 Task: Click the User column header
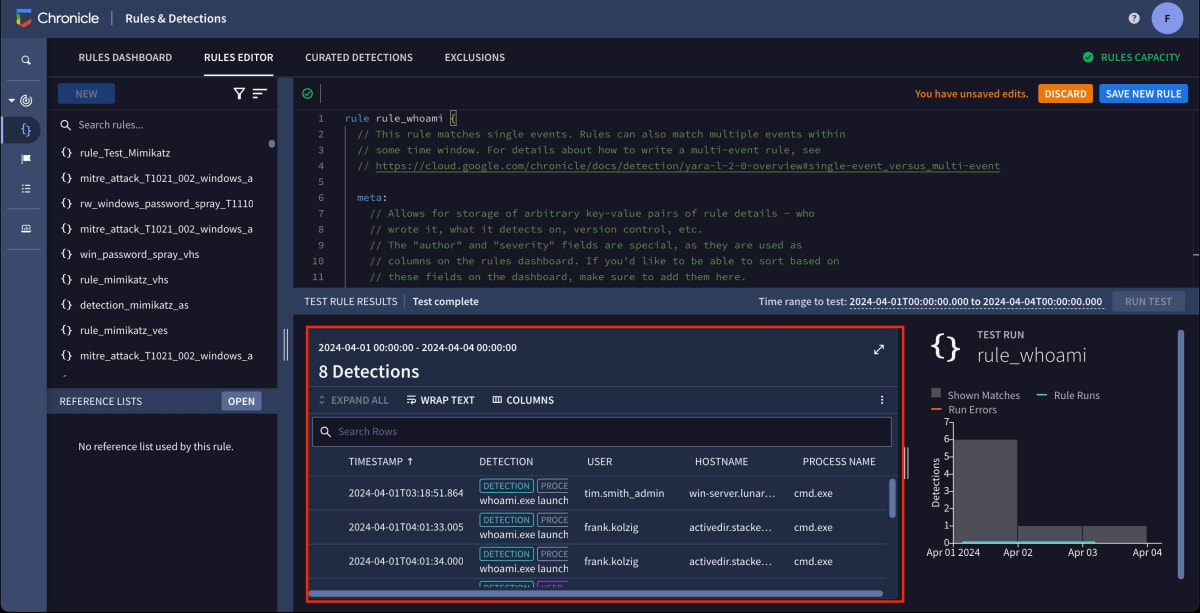click(600, 462)
